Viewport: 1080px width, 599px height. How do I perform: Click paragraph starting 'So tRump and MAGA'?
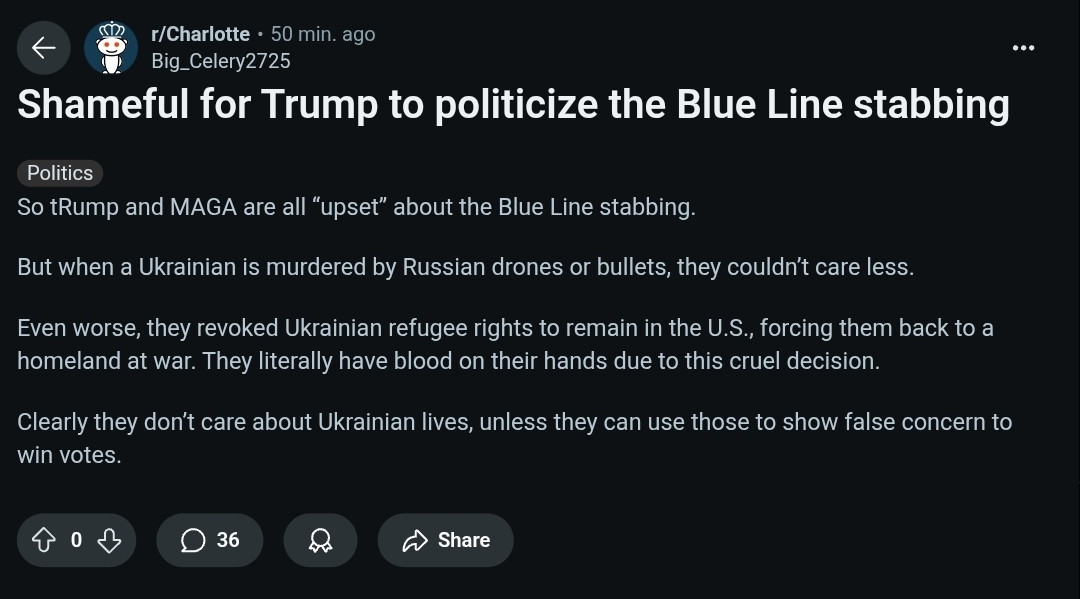click(x=356, y=207)
